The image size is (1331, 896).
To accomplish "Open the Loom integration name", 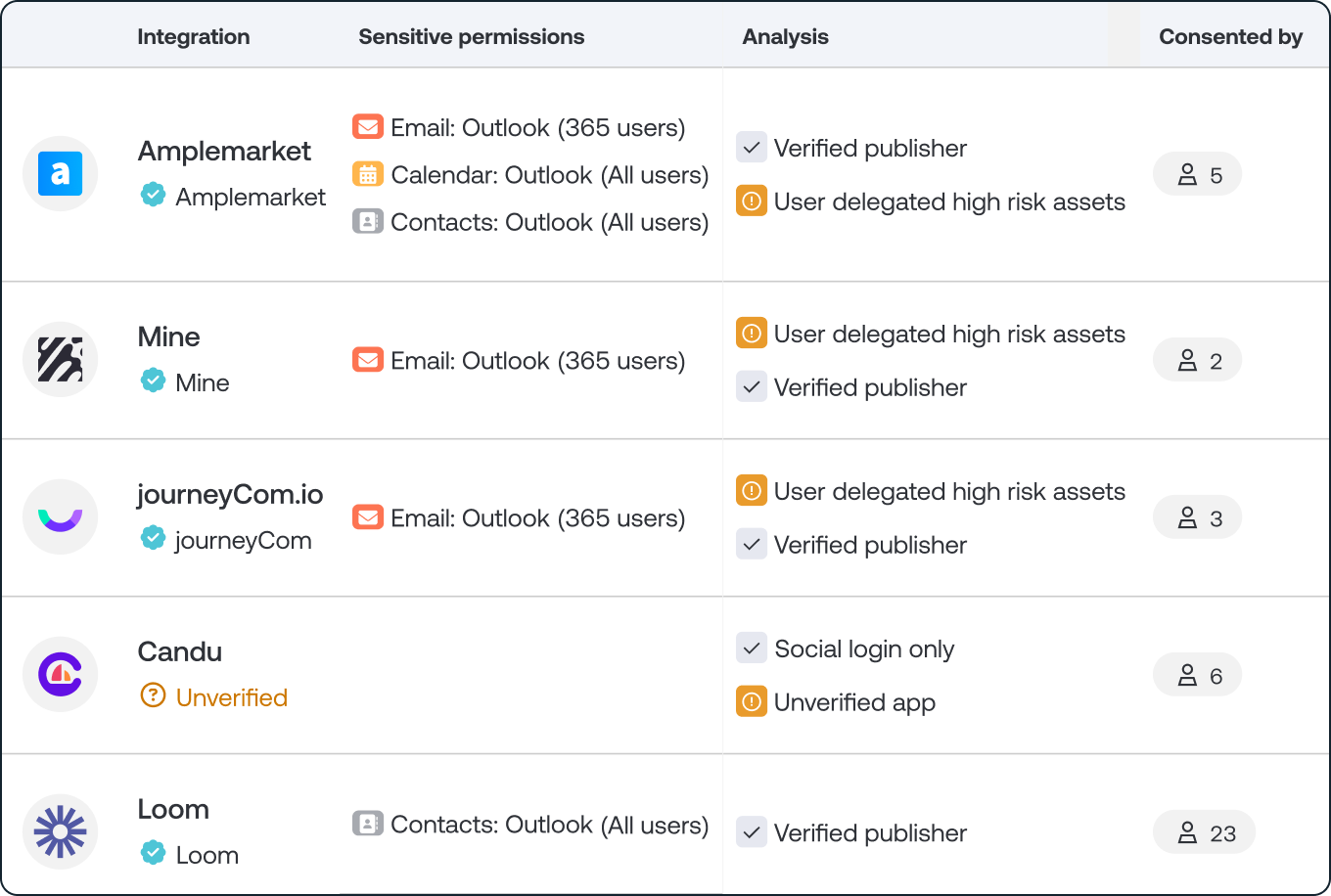I will point(173,809).
